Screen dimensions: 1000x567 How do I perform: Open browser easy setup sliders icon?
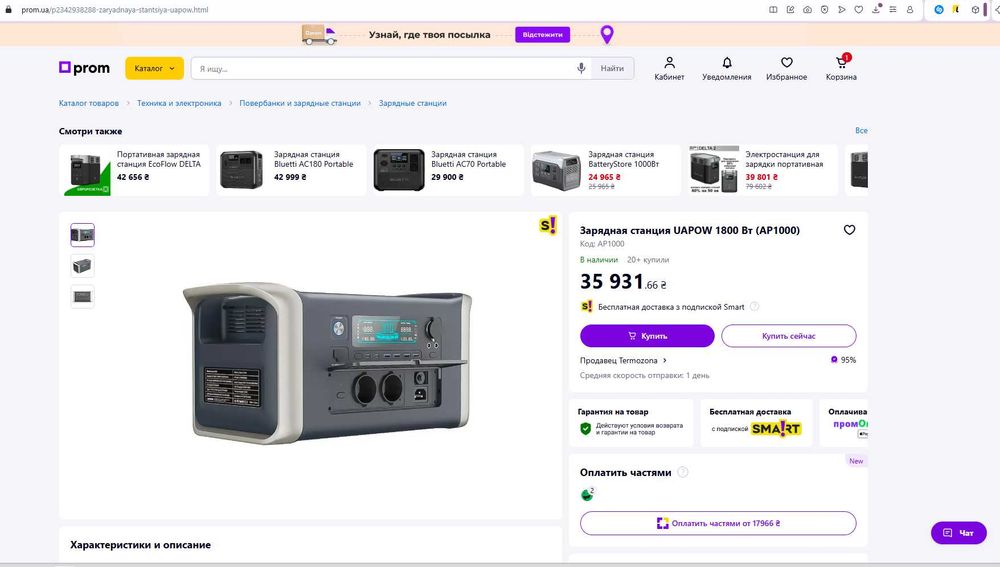click(893, 10)
